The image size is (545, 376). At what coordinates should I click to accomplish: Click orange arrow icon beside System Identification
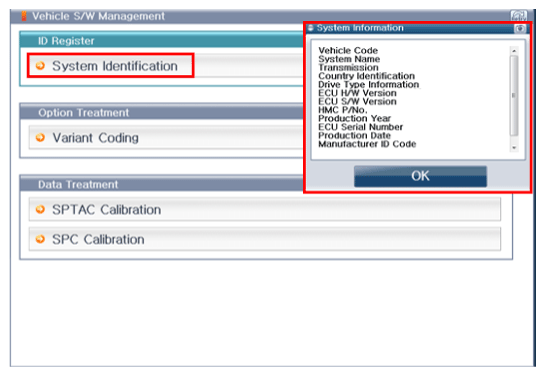tap(40, 65)
